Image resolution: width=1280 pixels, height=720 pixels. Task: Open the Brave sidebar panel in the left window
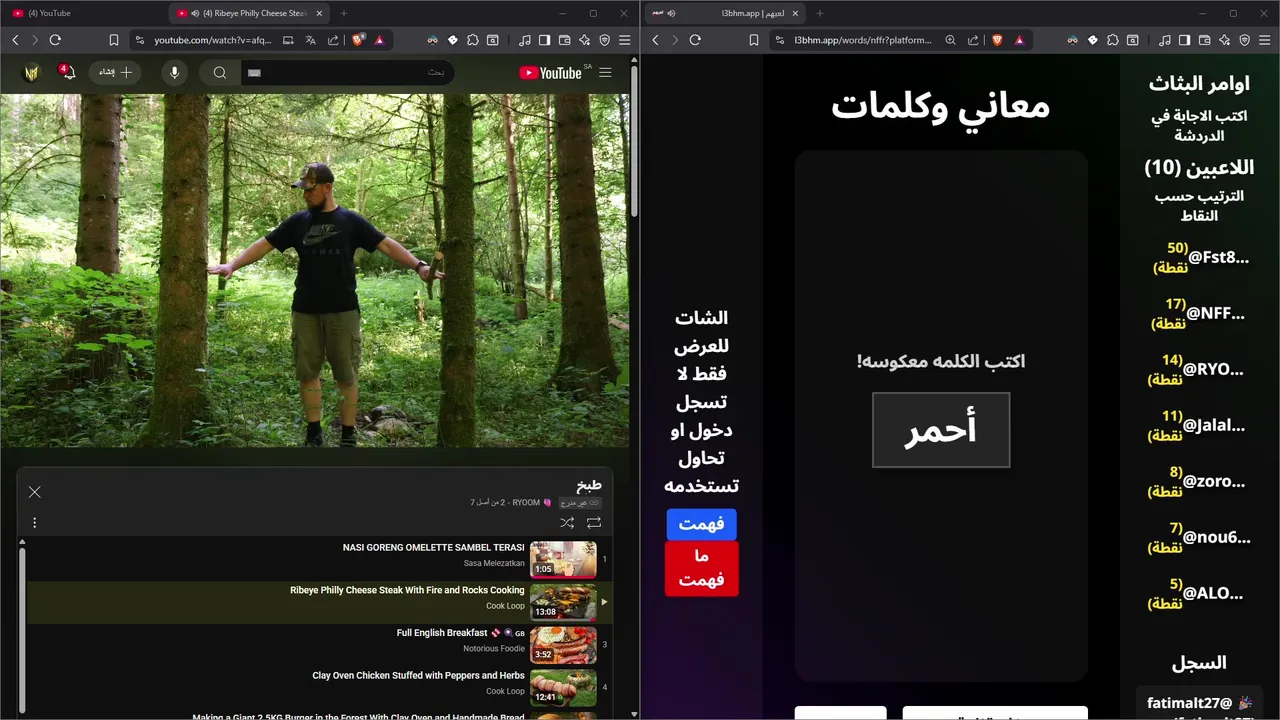click(544, 40)
